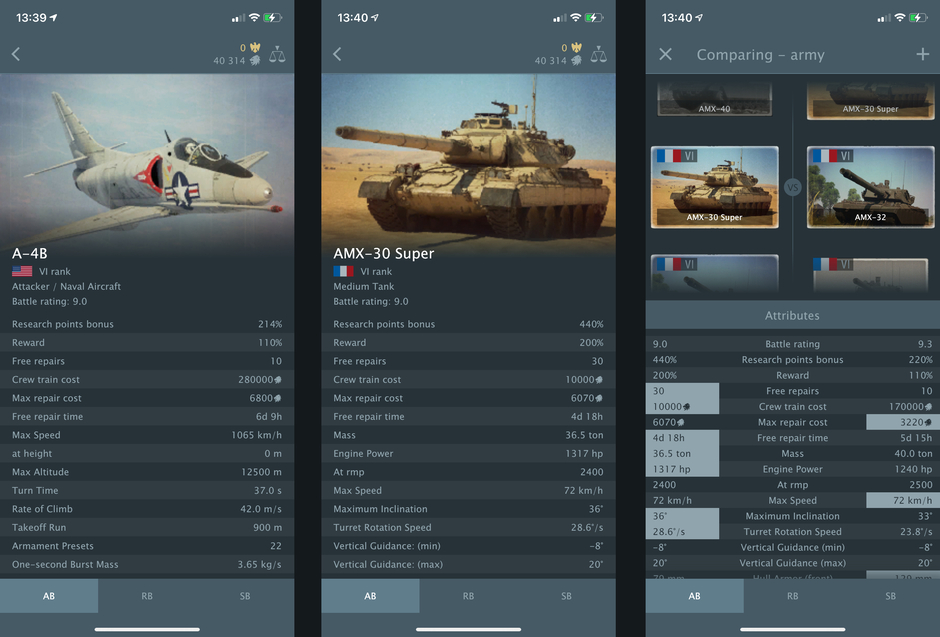This screenshot has width=940, height=637.
Task: Select AB tab on AMX-30 Super screen
Action: [370, 596]
